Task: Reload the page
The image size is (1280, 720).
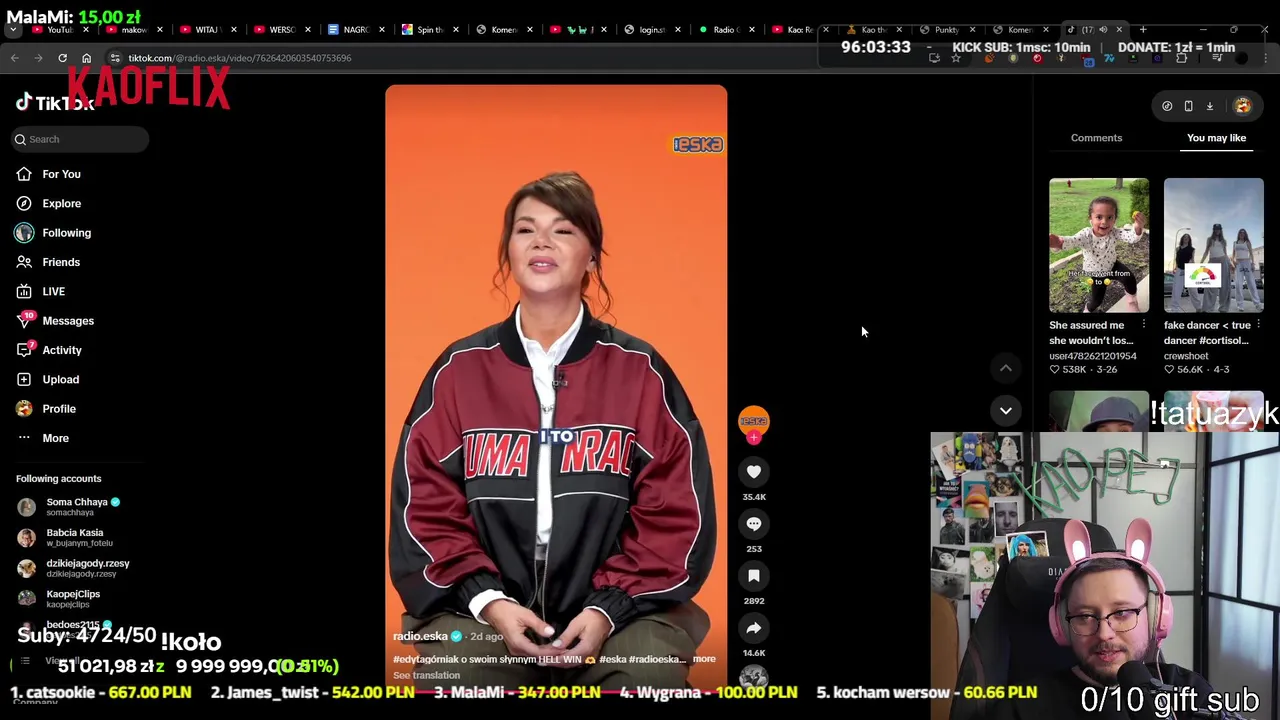Action: [62, 58]
